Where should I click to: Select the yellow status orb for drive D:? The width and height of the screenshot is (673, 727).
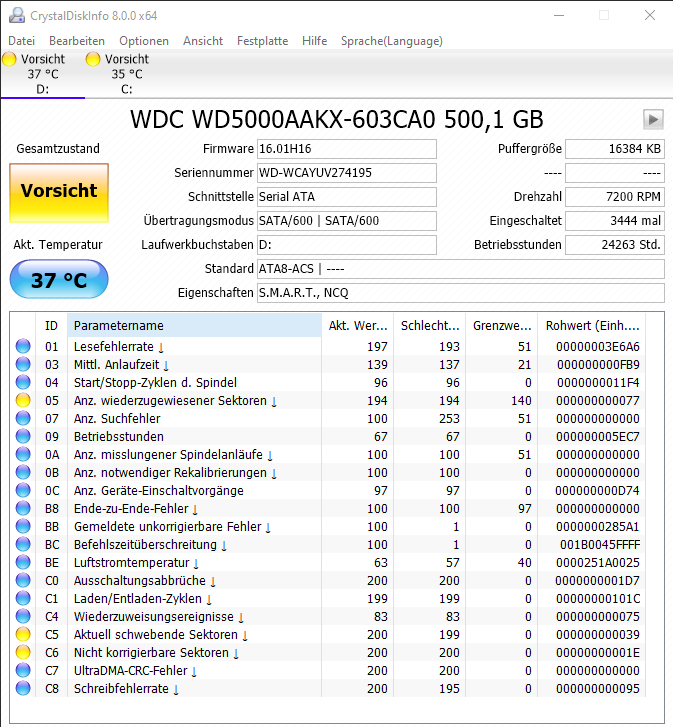point(9,59)
